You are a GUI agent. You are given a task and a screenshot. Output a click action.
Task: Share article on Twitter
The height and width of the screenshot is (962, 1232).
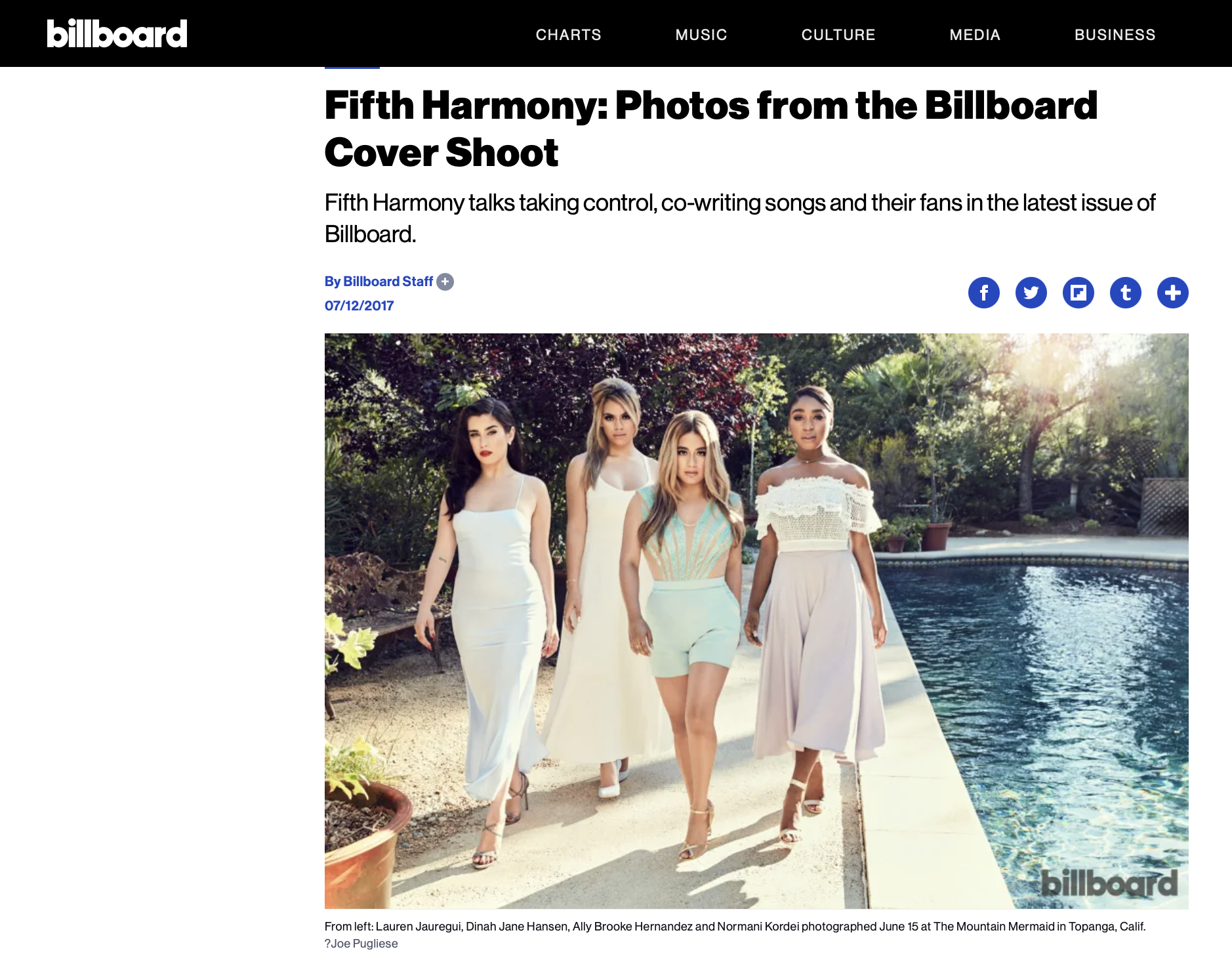(x=1031, y=293)
